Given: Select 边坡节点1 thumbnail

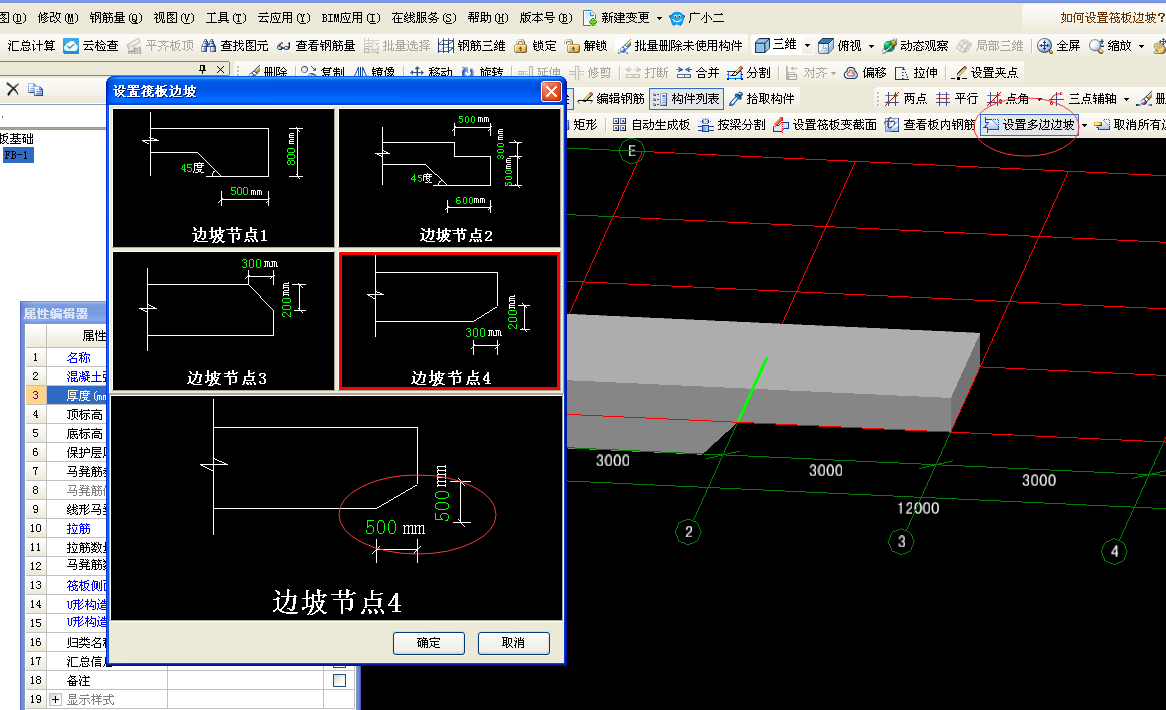Looking at the screenshot, I should click(224, 178).
